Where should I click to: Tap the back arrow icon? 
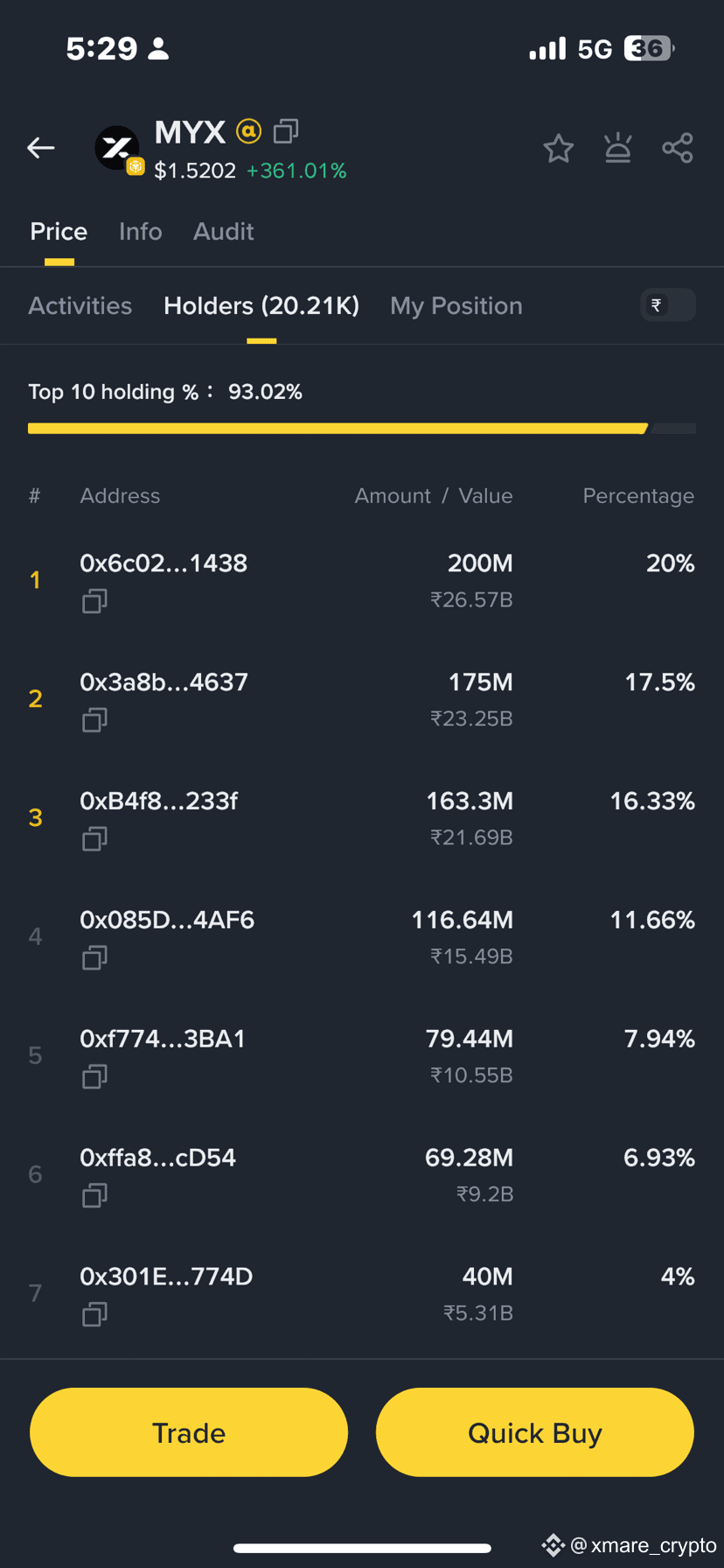click(41, 148)
